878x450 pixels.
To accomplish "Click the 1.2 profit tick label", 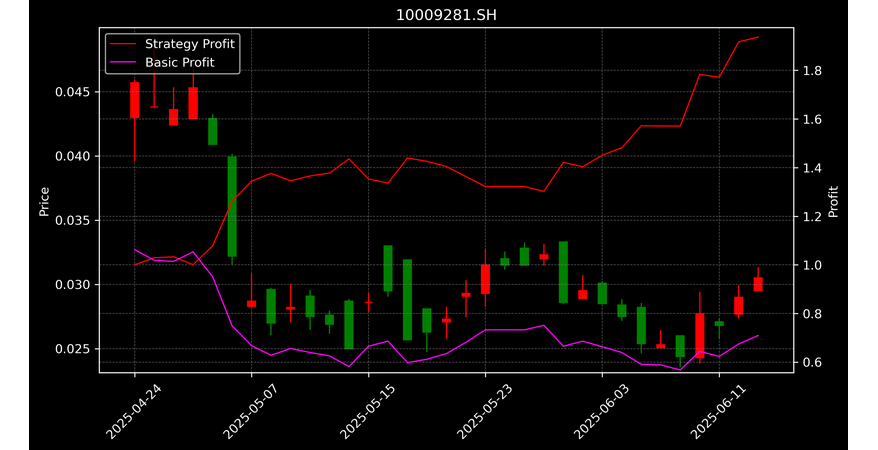I will pyautogui.click(x=810, y=217).
